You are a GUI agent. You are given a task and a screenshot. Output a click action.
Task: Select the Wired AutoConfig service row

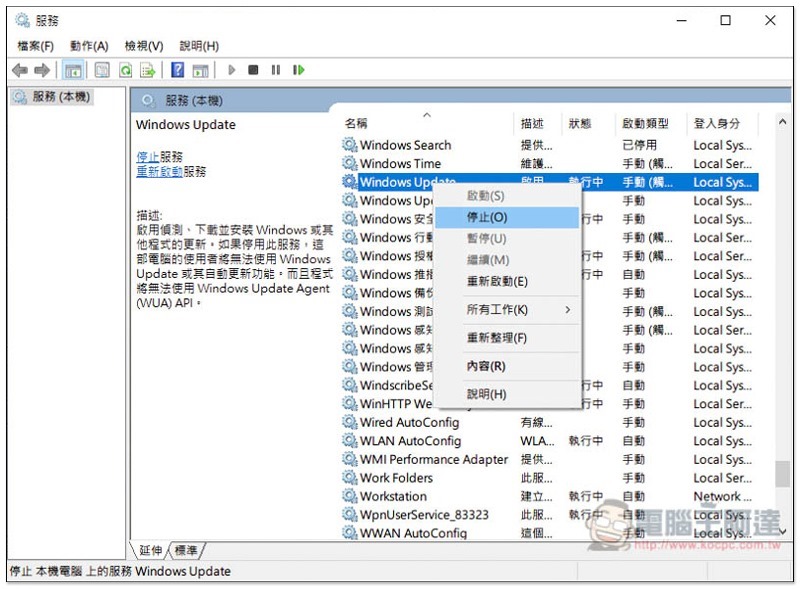point(549,423)
